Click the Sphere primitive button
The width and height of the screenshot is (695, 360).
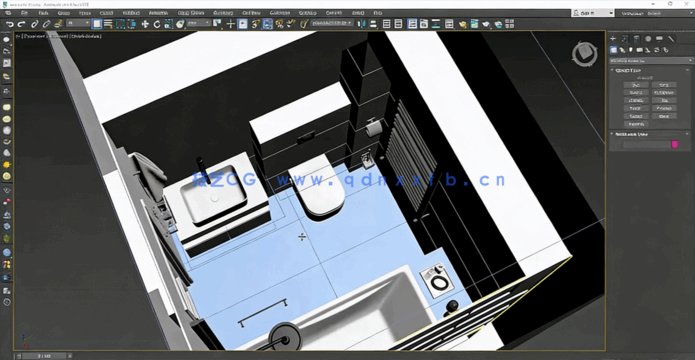[636, 92]
